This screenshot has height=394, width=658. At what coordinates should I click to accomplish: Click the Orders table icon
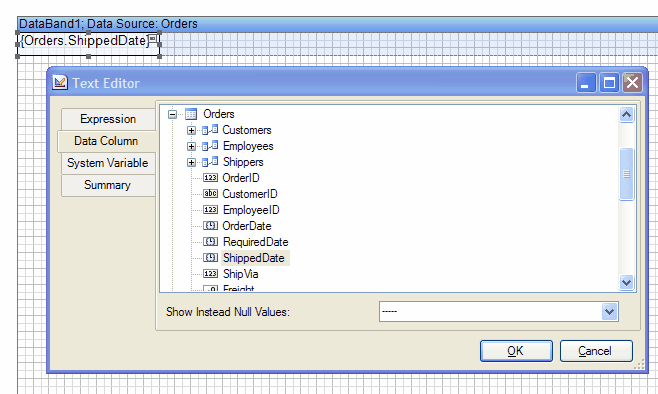click(x=191, y=114)
